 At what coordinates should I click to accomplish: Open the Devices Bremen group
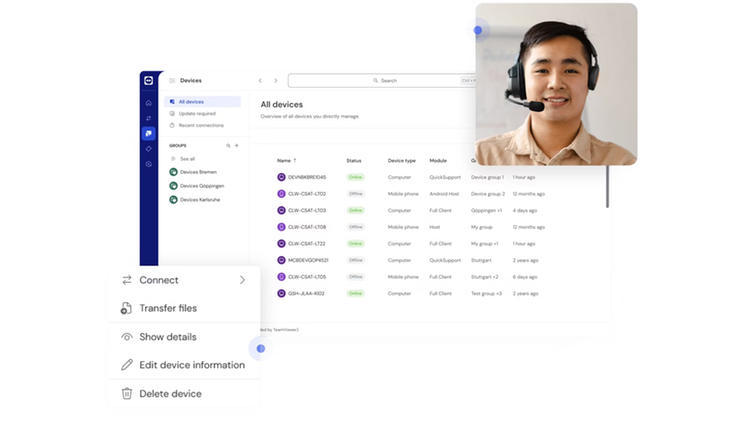click(199, 172)
